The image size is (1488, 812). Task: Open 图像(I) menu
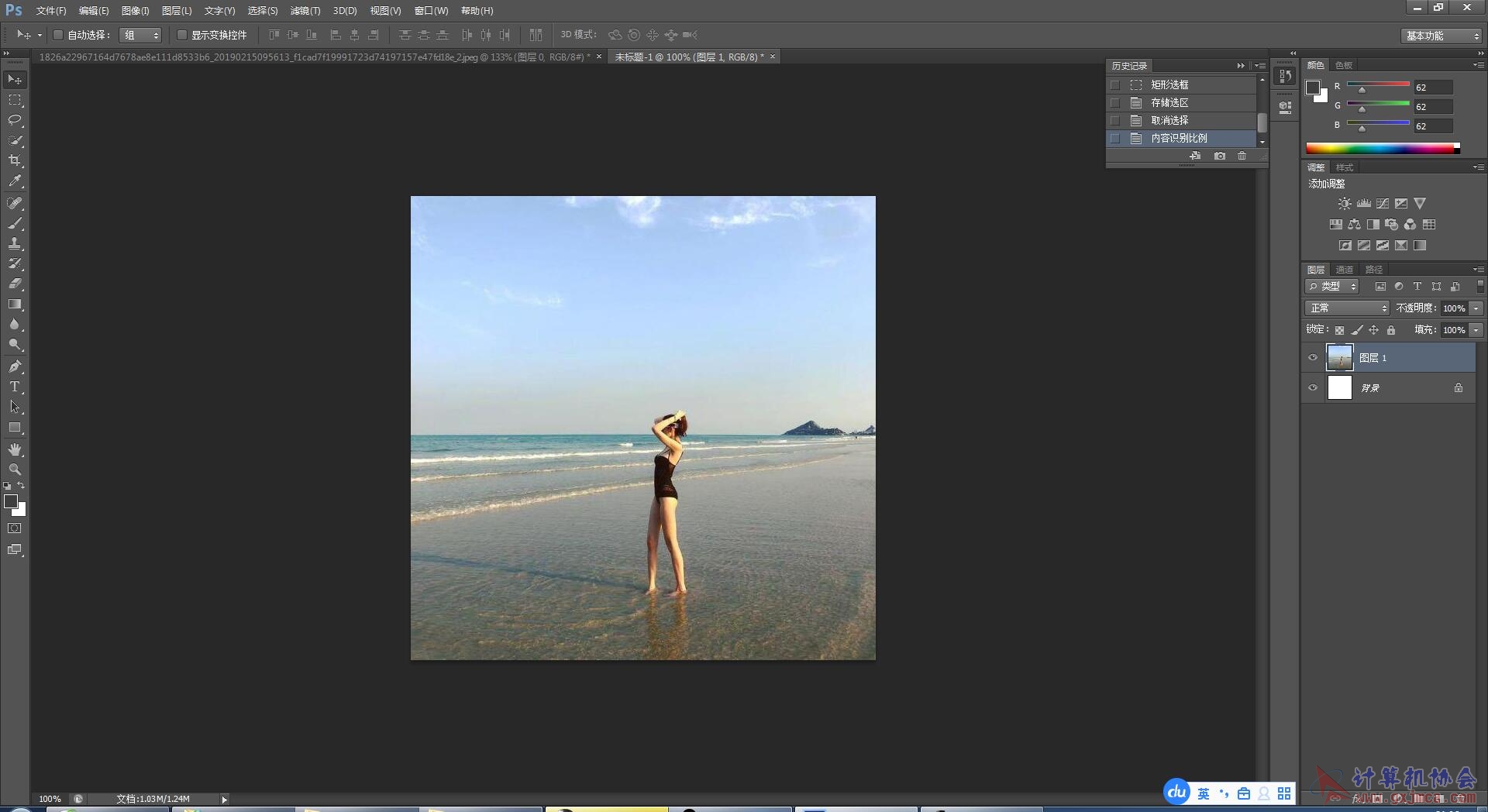click(135, 11)
